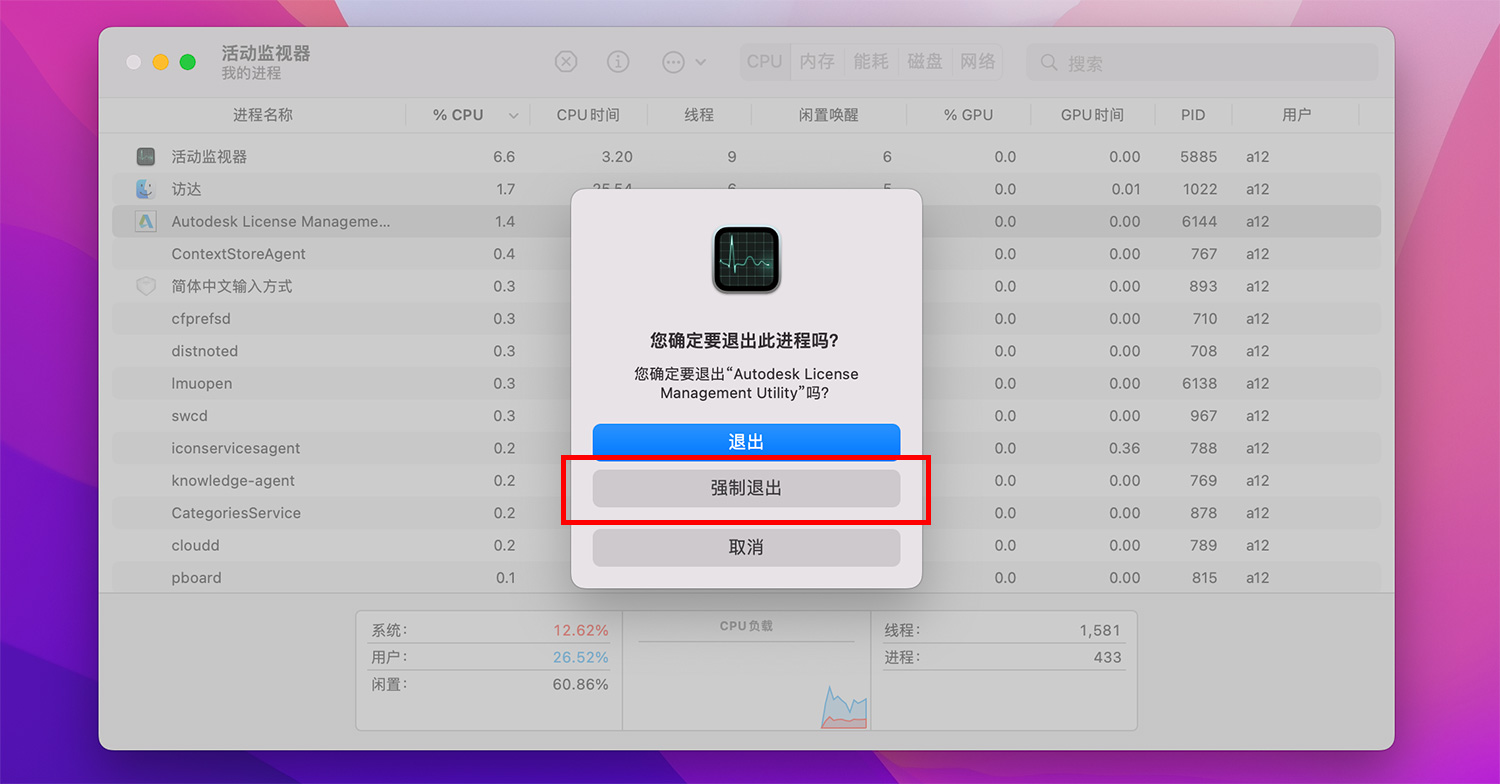Click the 取消 button in dialog

pos(746,548)
